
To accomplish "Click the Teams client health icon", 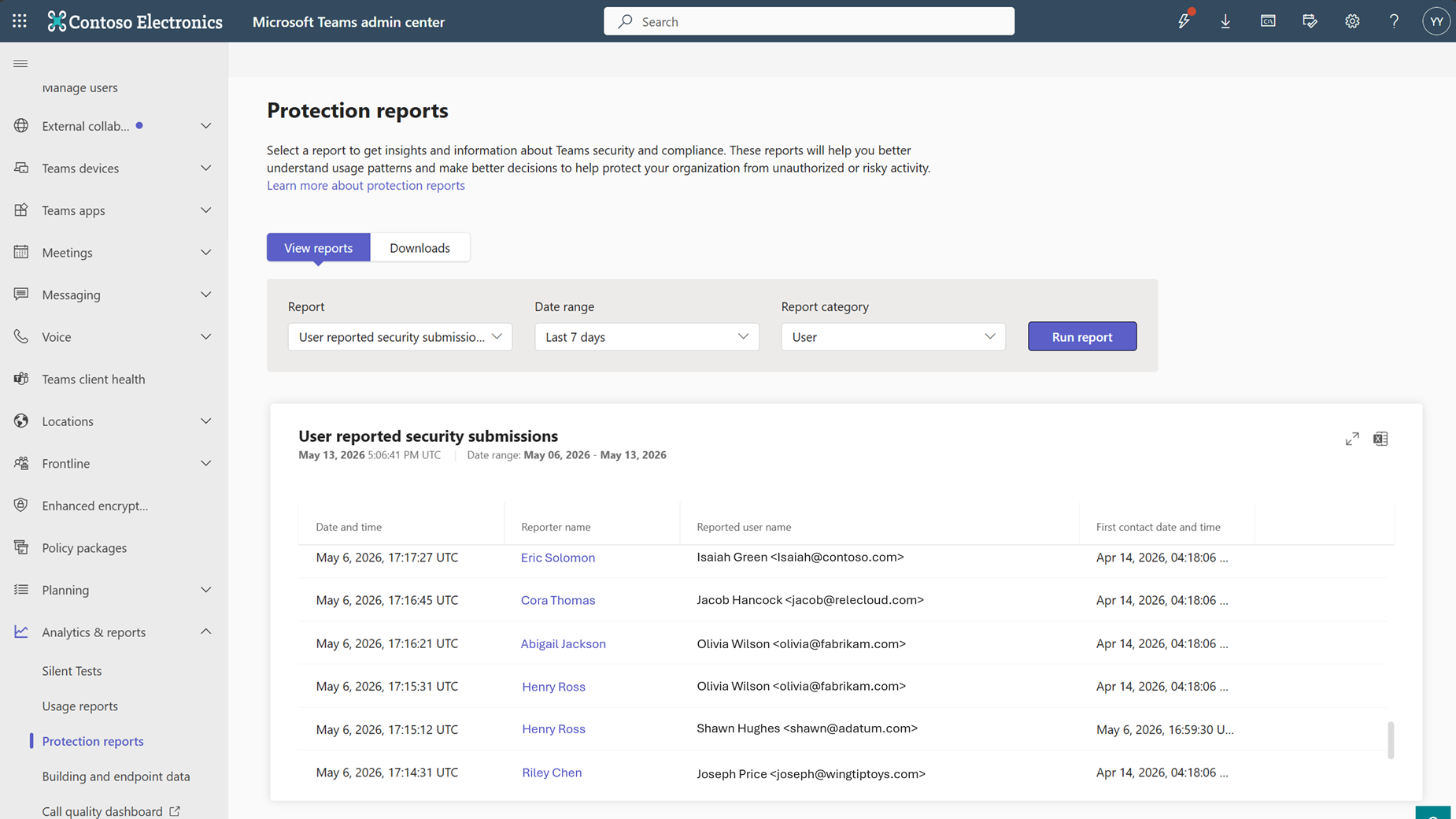I will (21, 379).
